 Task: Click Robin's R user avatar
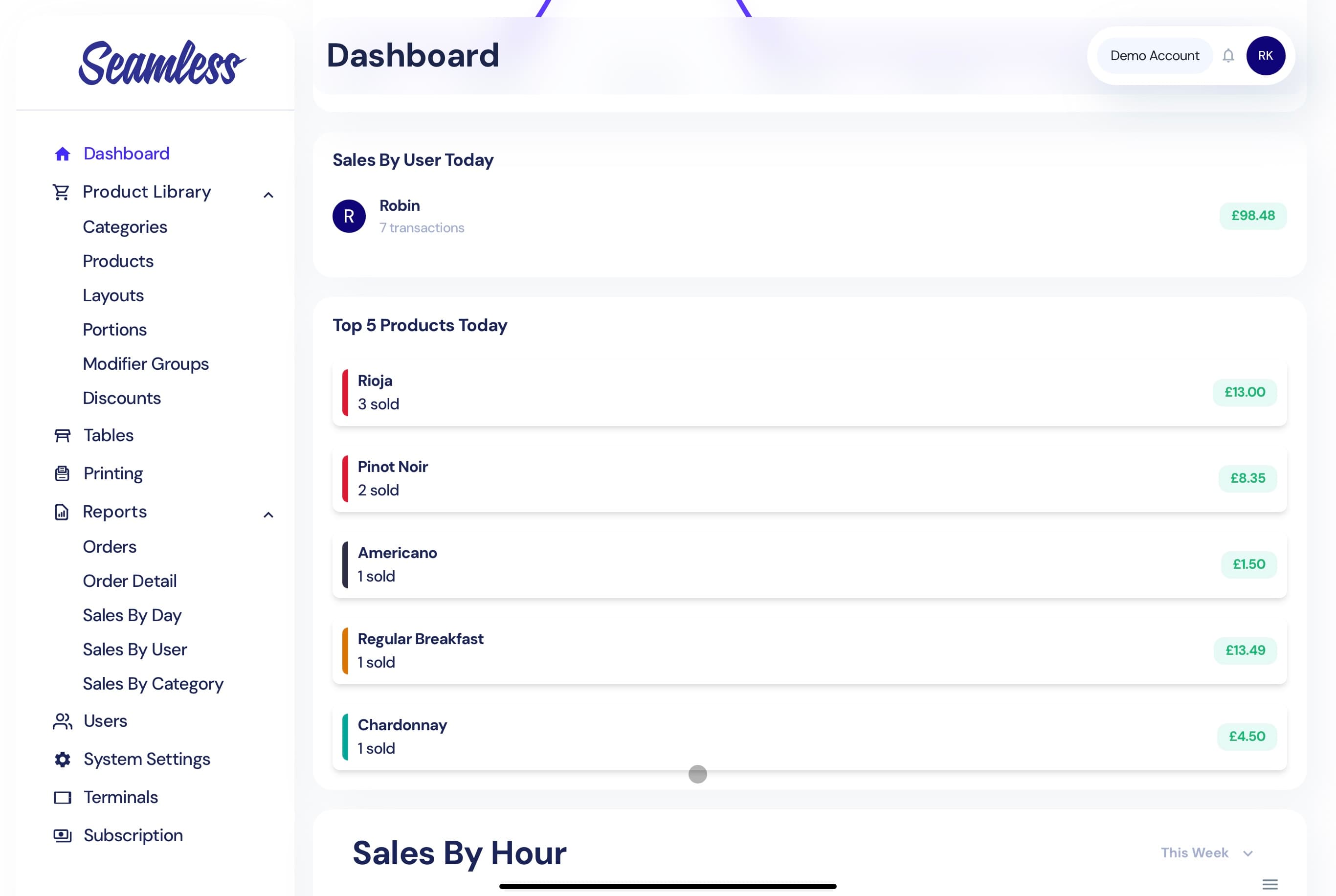[x=349, y=216]
